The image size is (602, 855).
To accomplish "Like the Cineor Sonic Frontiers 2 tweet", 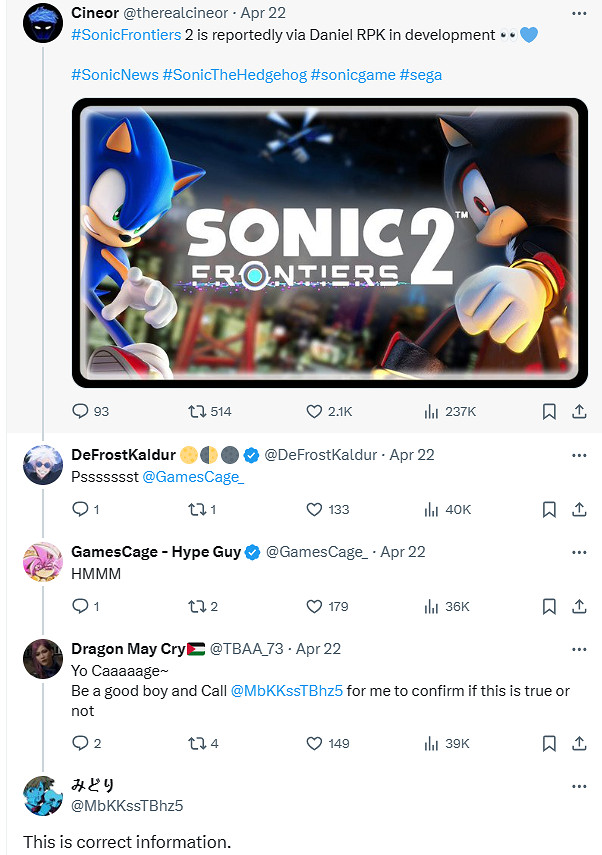I will tap(314, 411).
